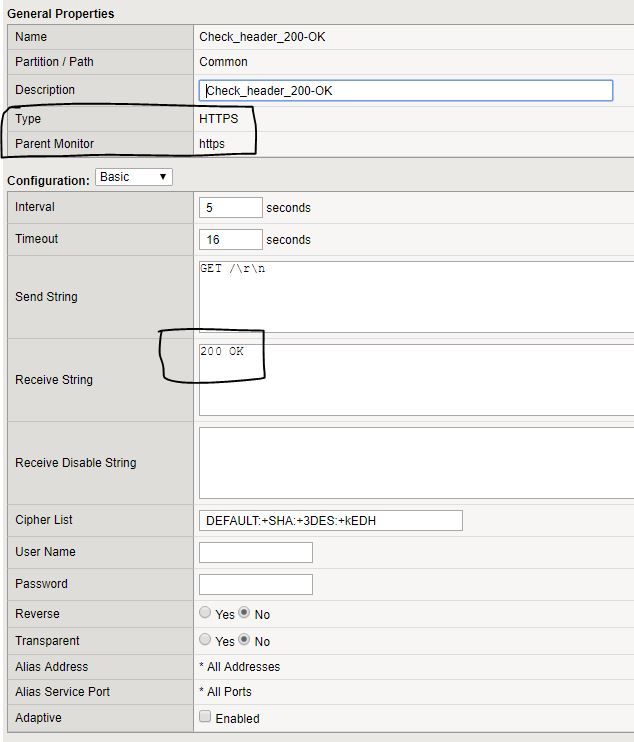
Task: Focus the Password field
Action: click(x=256, y=584)
